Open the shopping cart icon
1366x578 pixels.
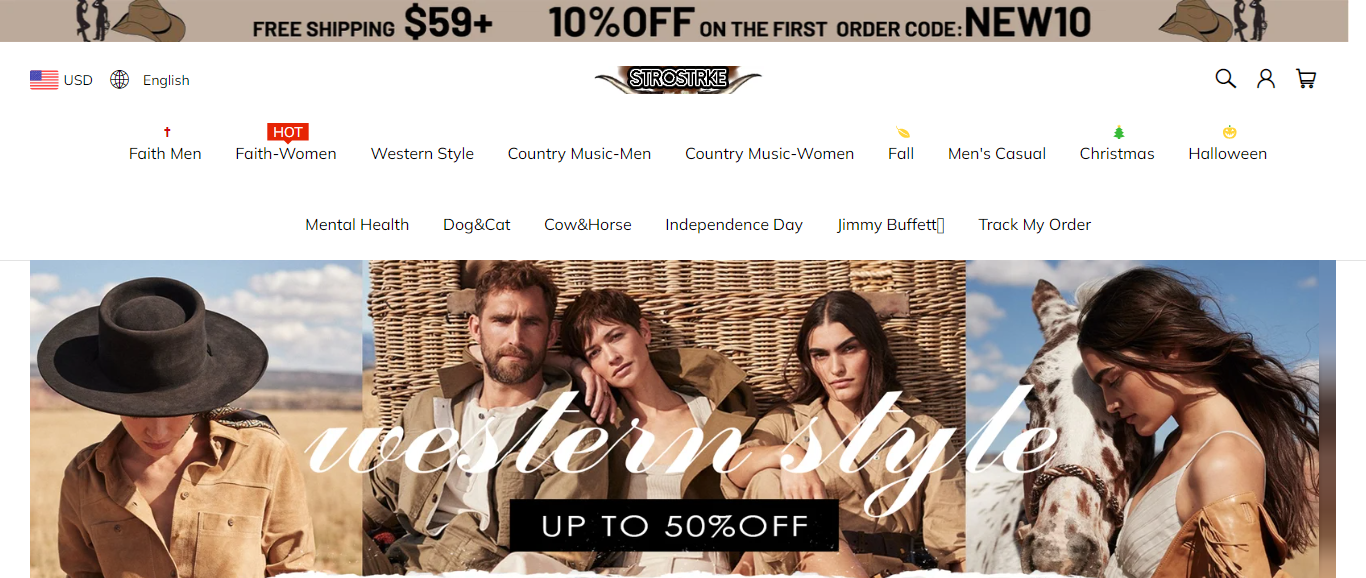pyautogui.click(x=1306, y=78)
